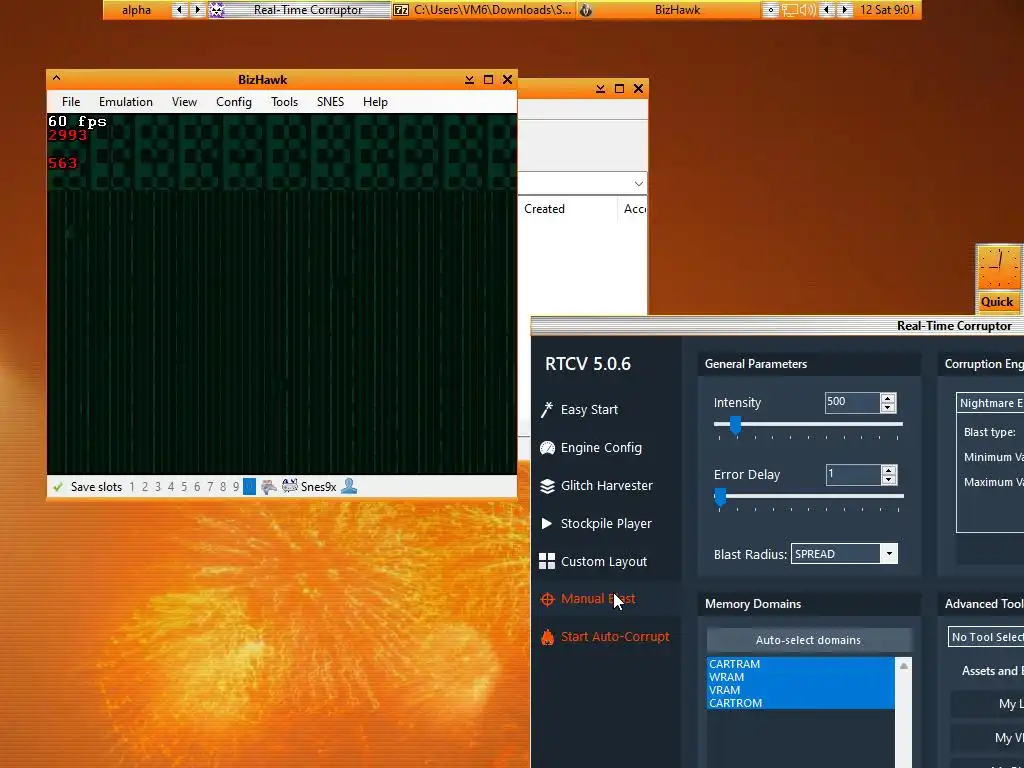Viewport: 1024px width, 768px height.
Task: Select save slot 8 in BizHawk
Action: pyautogui.click(x=223, y=487)
